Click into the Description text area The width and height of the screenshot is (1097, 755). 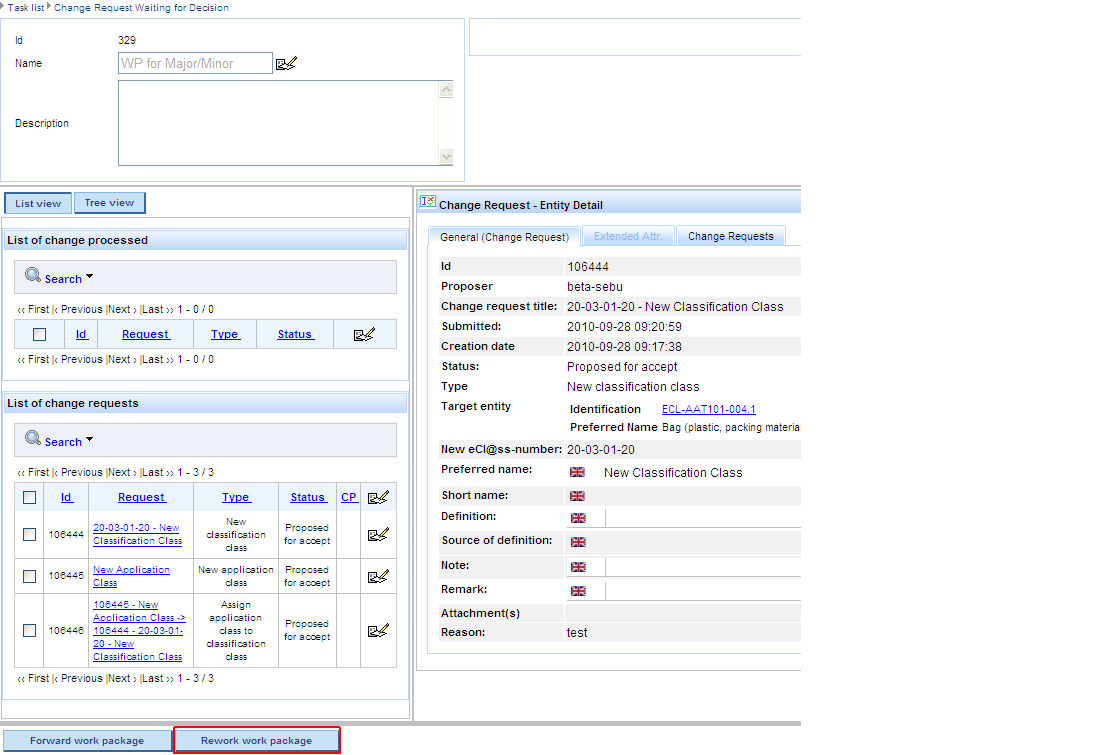click(277, 123)
